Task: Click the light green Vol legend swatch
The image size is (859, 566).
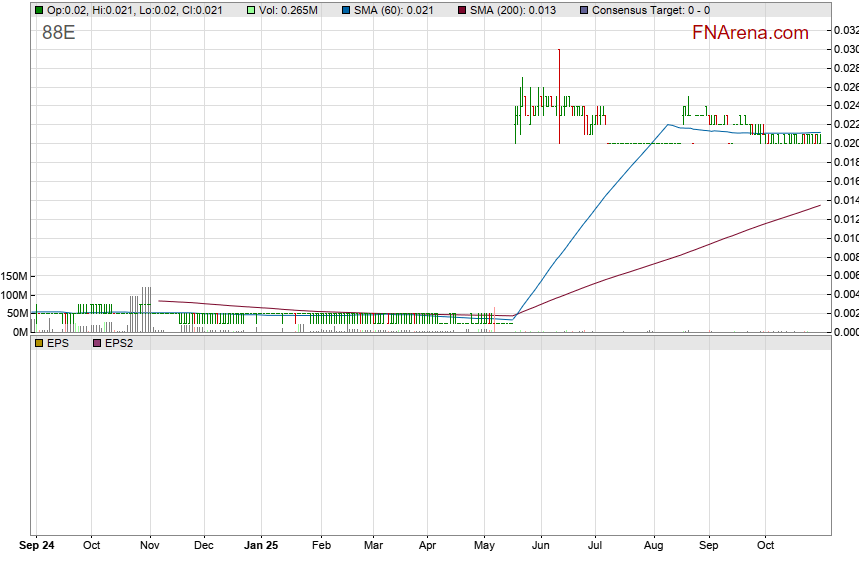Action: pos(251,10)
